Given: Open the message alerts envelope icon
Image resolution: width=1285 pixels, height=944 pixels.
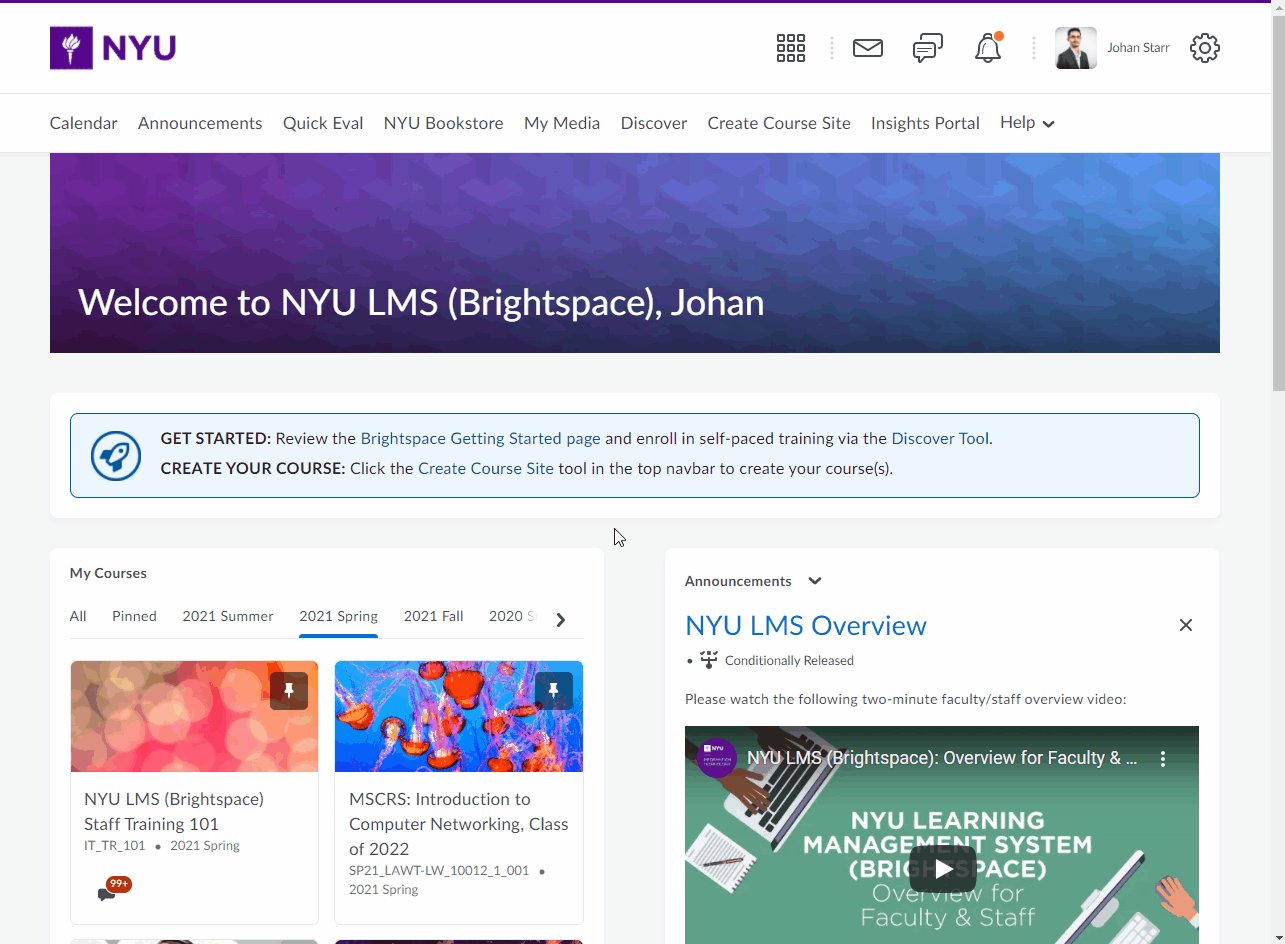Looking at the screenshot, I should [868, 48].
